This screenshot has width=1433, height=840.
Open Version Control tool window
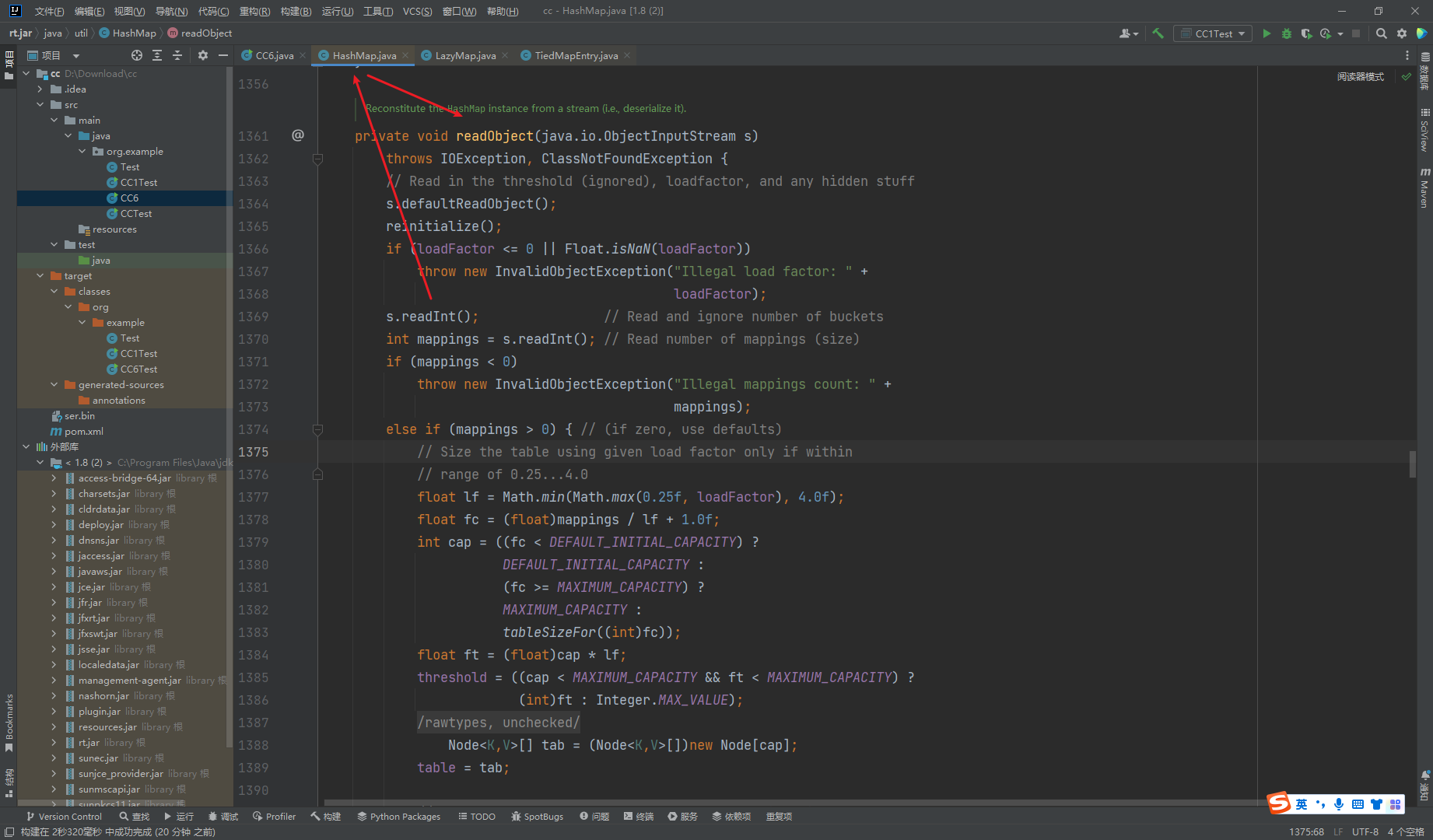[x=64, y=816]
